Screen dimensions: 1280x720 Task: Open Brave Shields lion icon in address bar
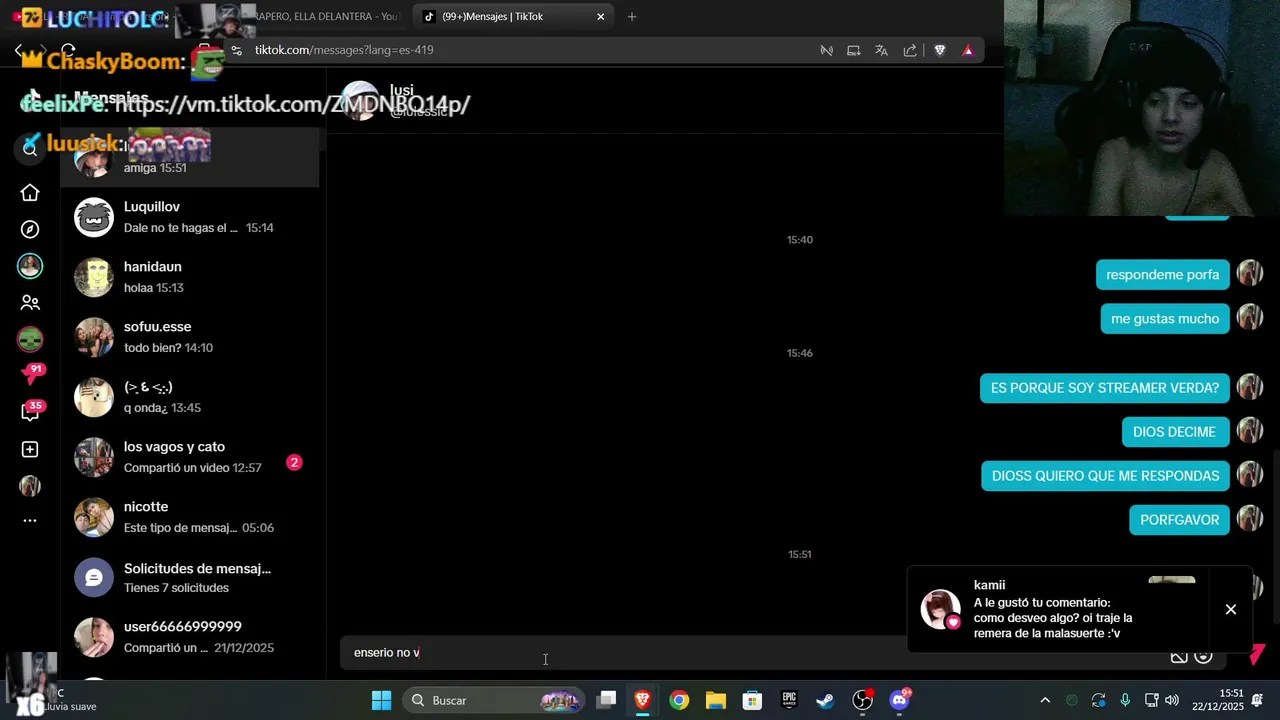940,50
